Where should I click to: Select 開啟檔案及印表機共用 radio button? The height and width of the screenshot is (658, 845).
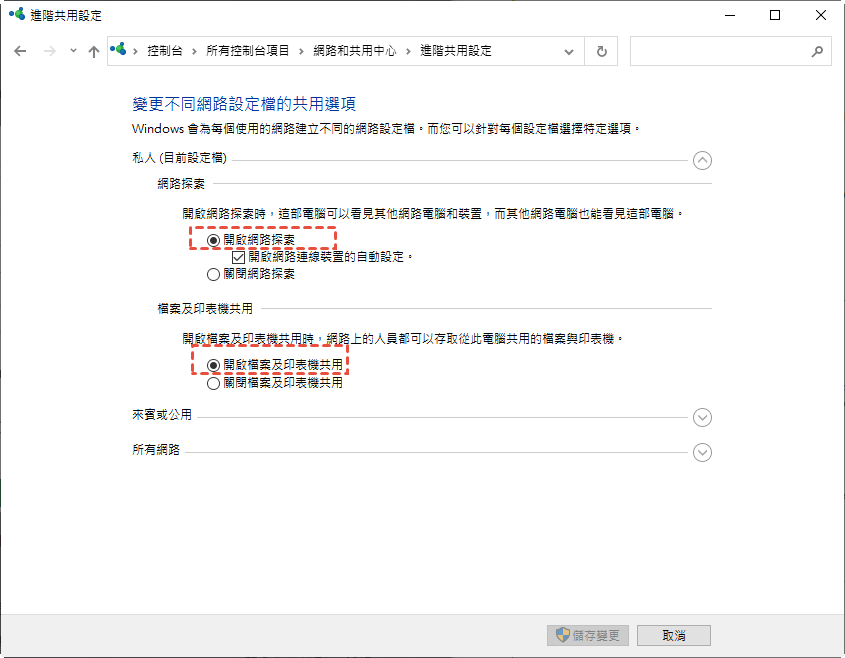pyautogui.click(x=213, y=366)
